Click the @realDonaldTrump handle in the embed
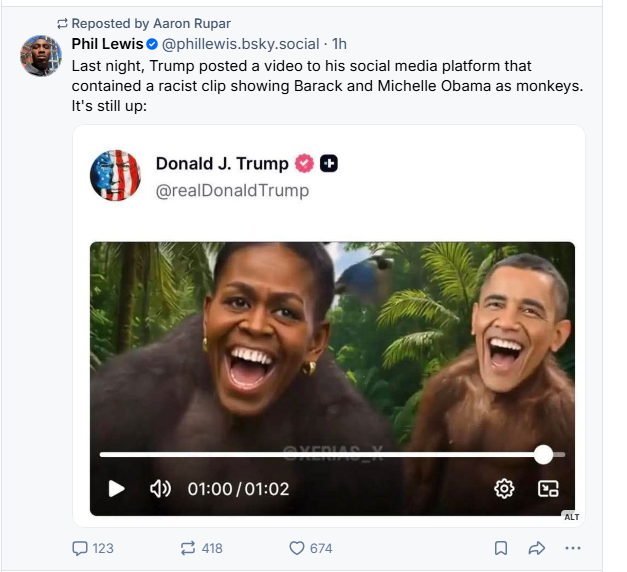 point(232,190)
